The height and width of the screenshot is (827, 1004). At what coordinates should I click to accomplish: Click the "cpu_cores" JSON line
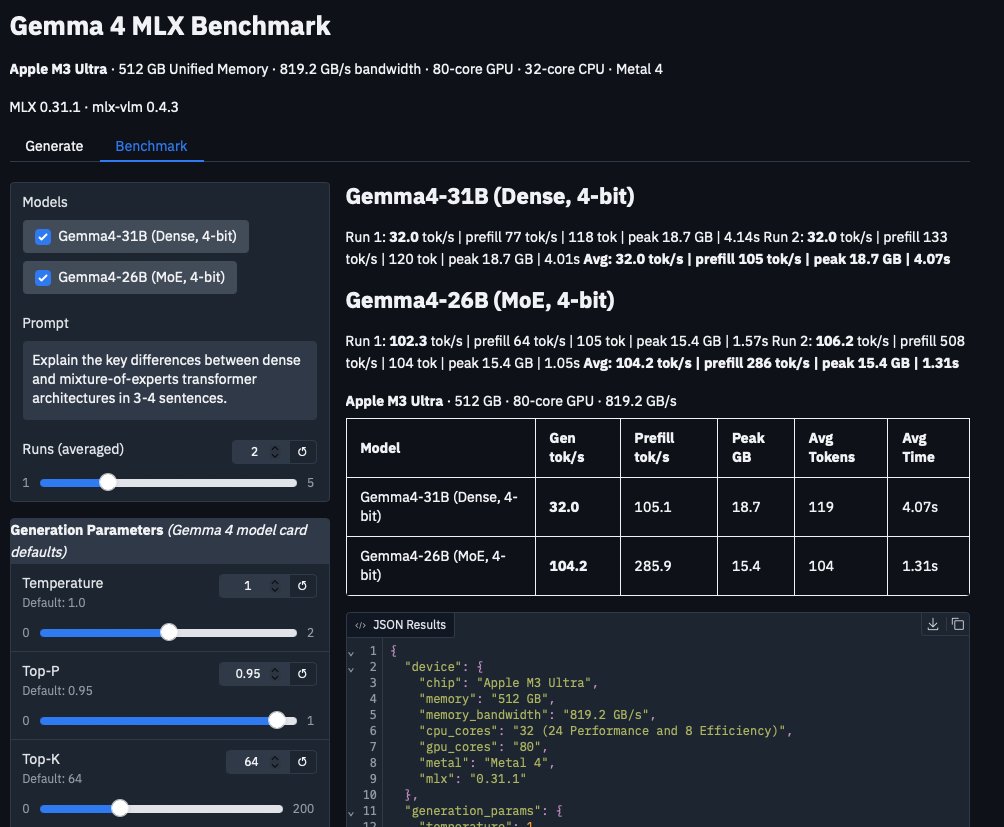pos(605,731)
